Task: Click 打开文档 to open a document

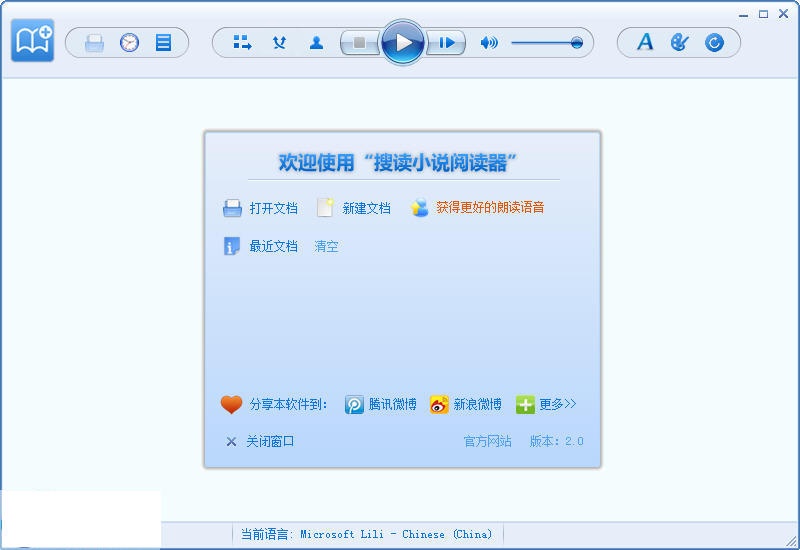Action: click(273, 208)
